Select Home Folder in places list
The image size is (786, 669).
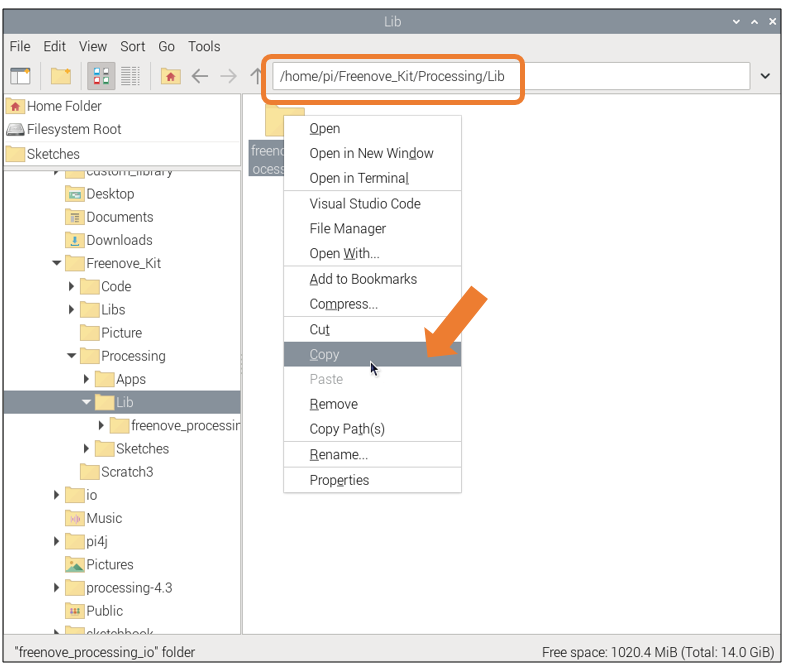[x=122, y=106]
